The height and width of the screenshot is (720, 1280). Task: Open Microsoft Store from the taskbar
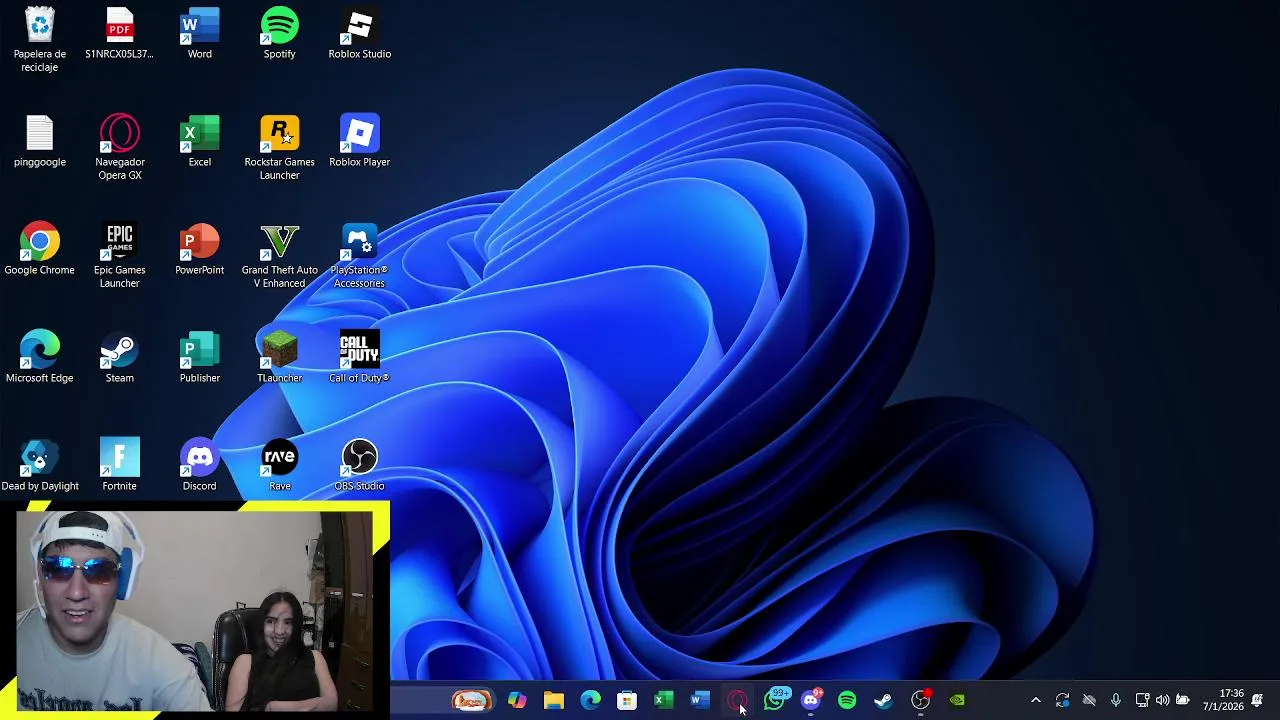(x=627, y=700)
